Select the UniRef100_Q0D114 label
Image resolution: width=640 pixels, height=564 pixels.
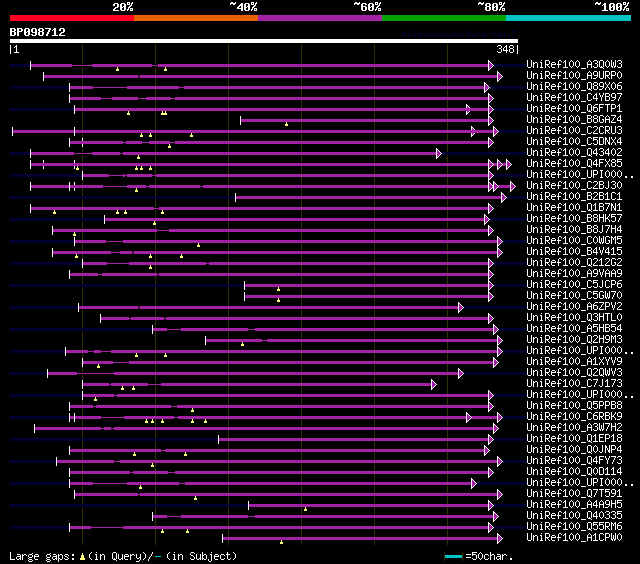[574, 472]
